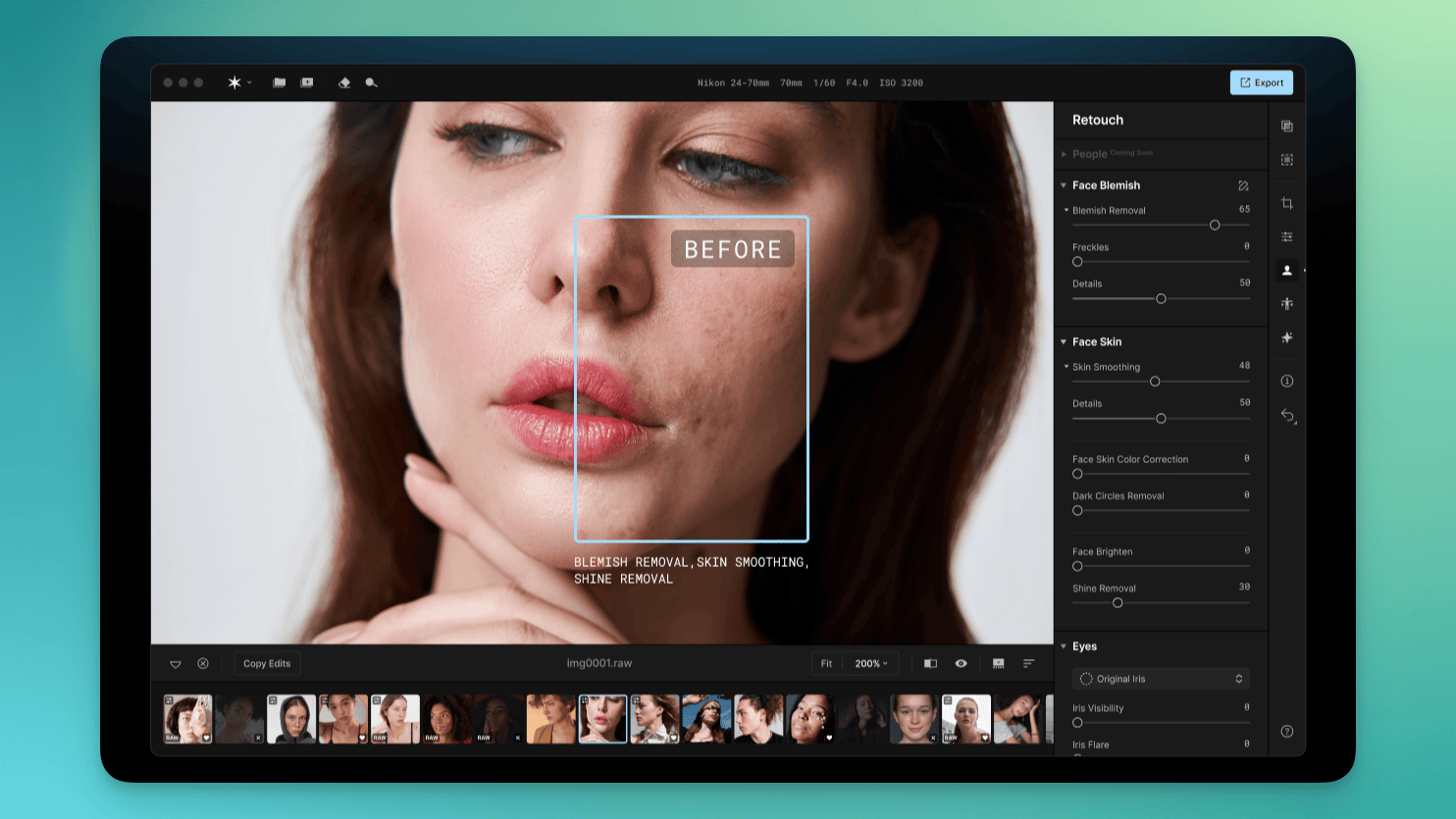
Task: Toggle the before/after split compare view
Action: (930, 664)
